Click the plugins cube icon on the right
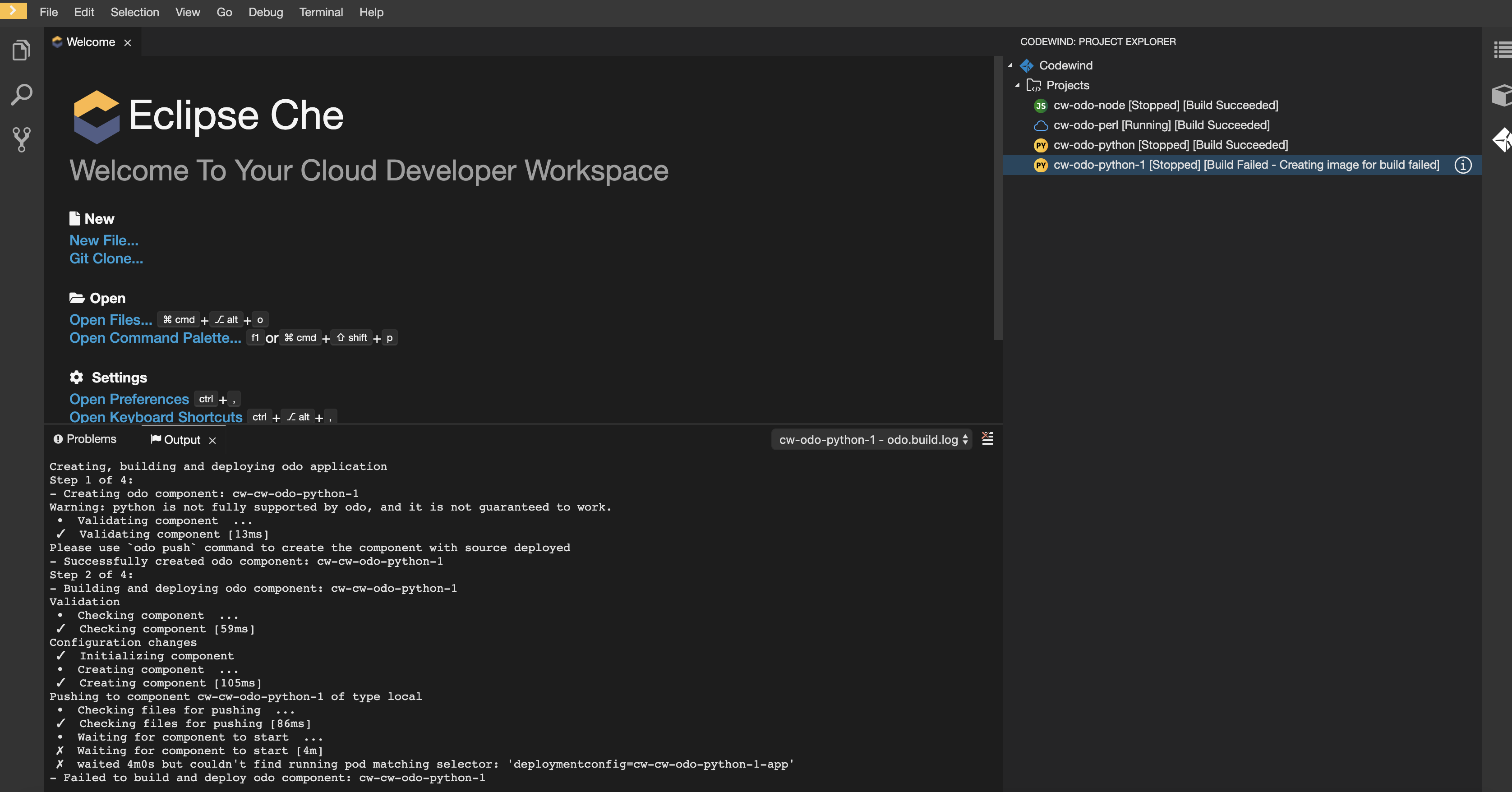1512x792 pixels. tap(1501, 94)
